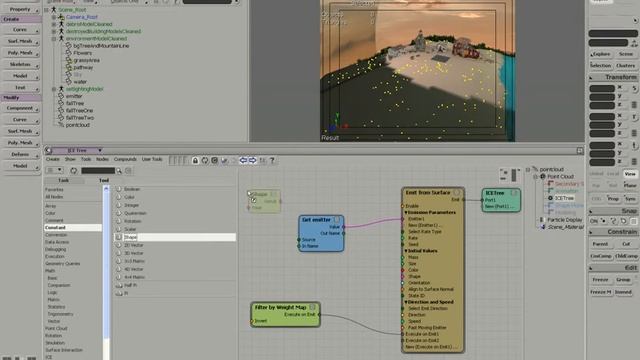640x360 pixels.
Task: Open the Show menu in ICE Tree
Action: pyautogui.click(x=70, y=159)
